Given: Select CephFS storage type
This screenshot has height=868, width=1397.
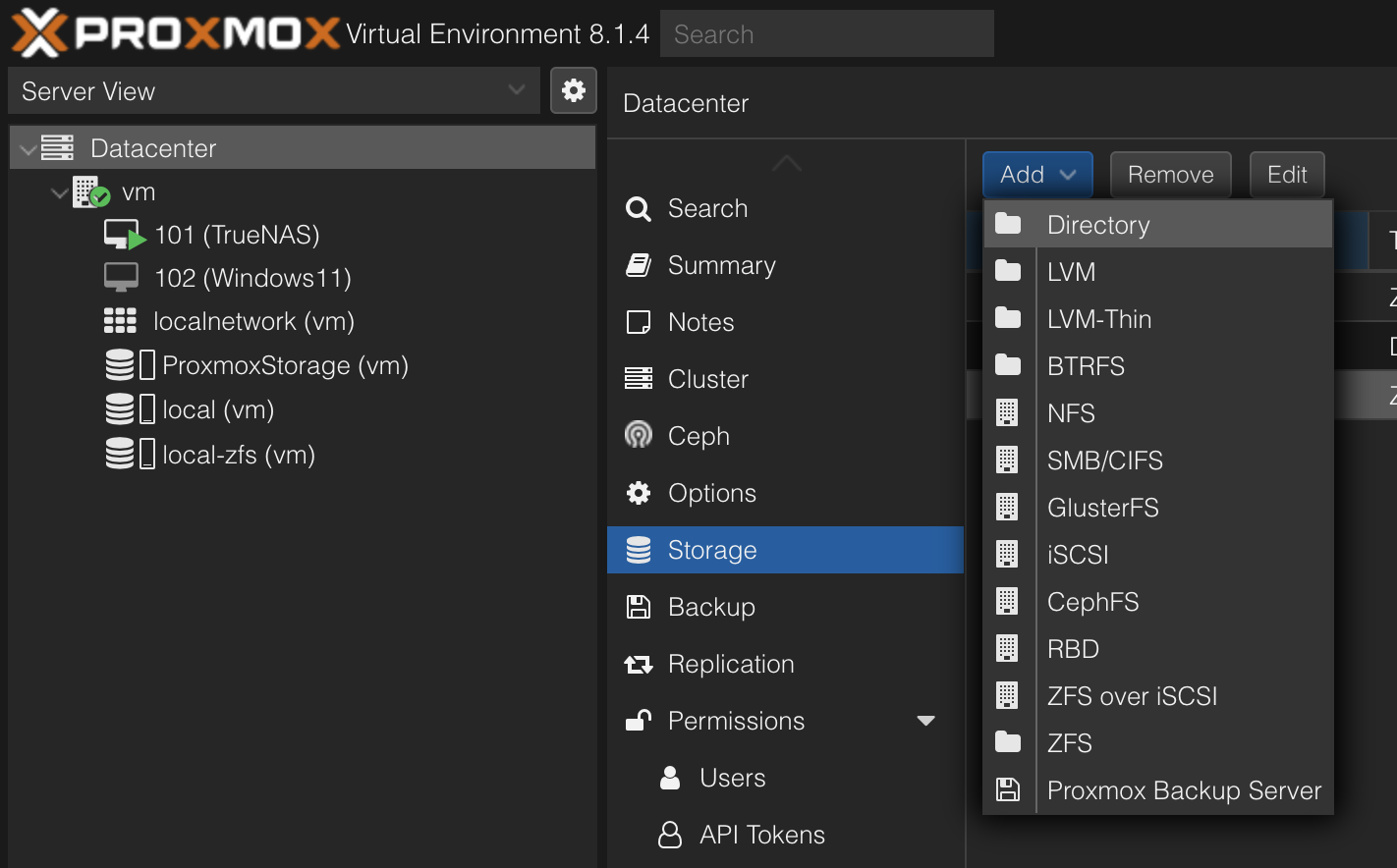Looking at the screenshot, I should [1159, 602].
